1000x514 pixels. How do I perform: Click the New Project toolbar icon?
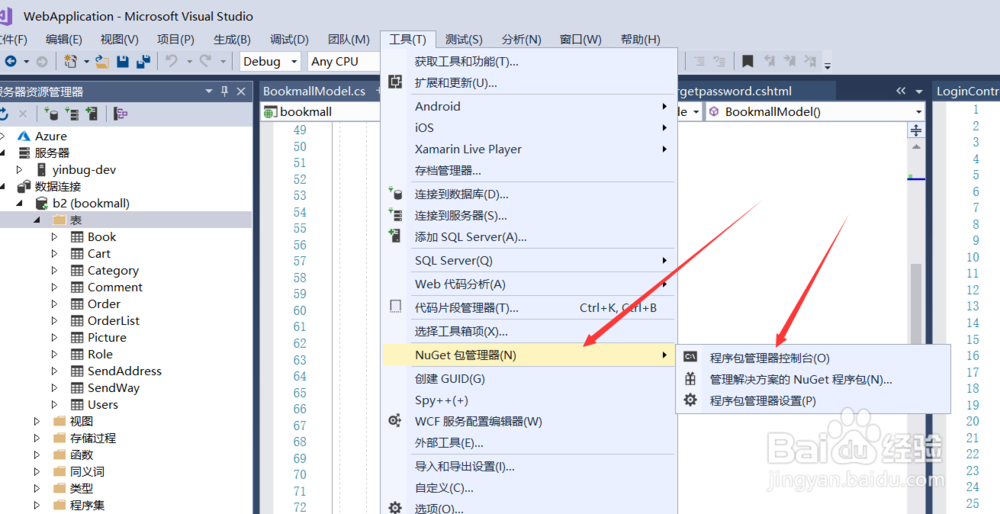coord(70,61)
